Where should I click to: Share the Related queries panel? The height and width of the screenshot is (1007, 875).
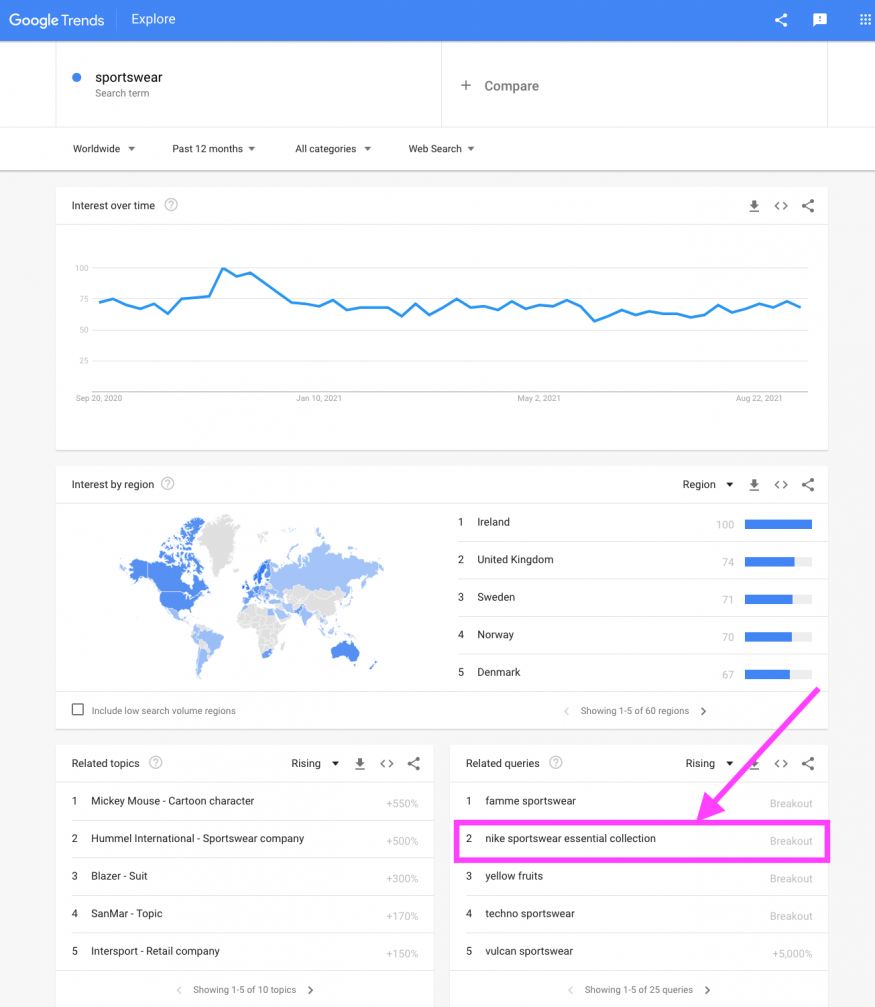click(x=808, y=763)
